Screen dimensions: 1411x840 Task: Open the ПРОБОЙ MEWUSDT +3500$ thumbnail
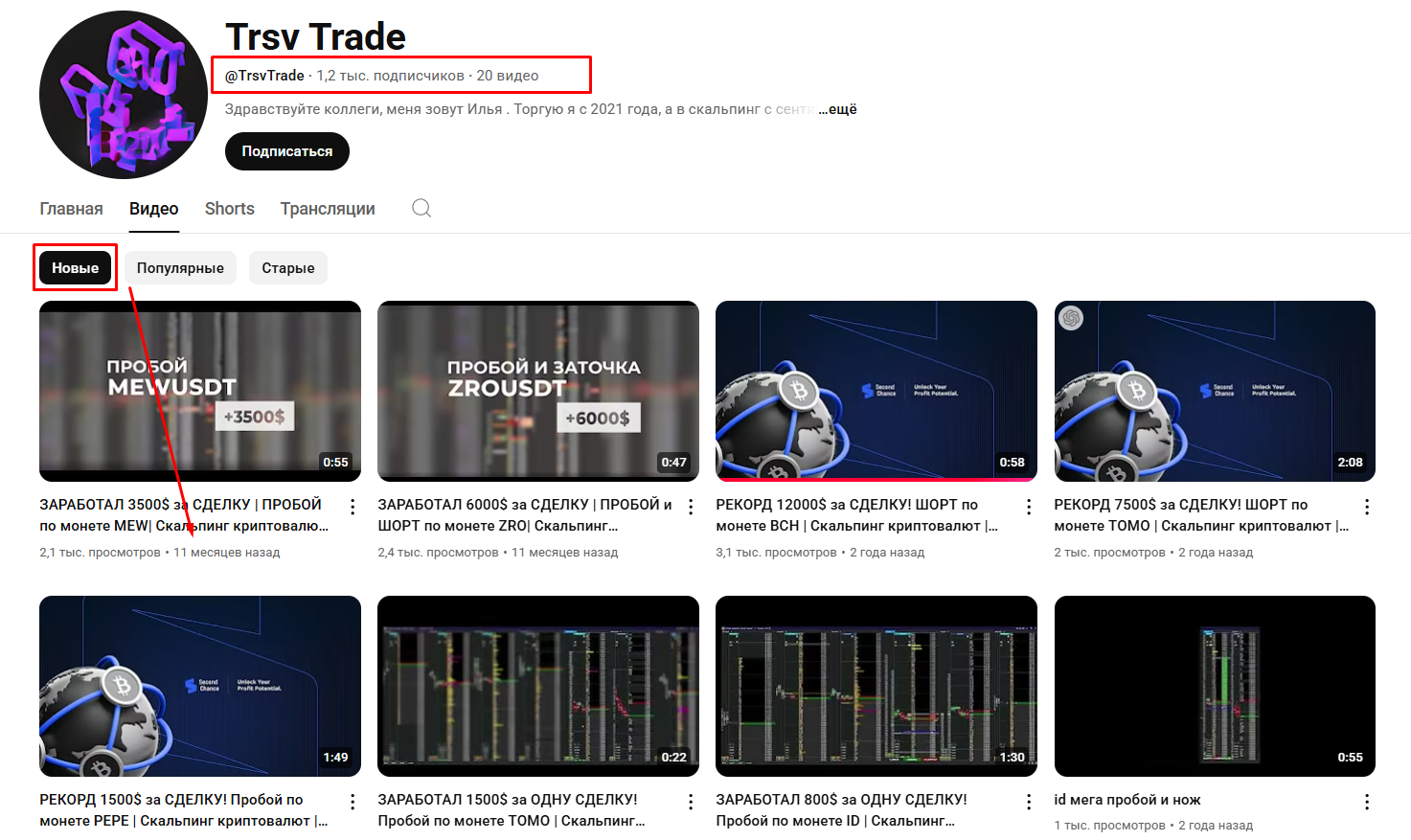(x=200, y=391)
